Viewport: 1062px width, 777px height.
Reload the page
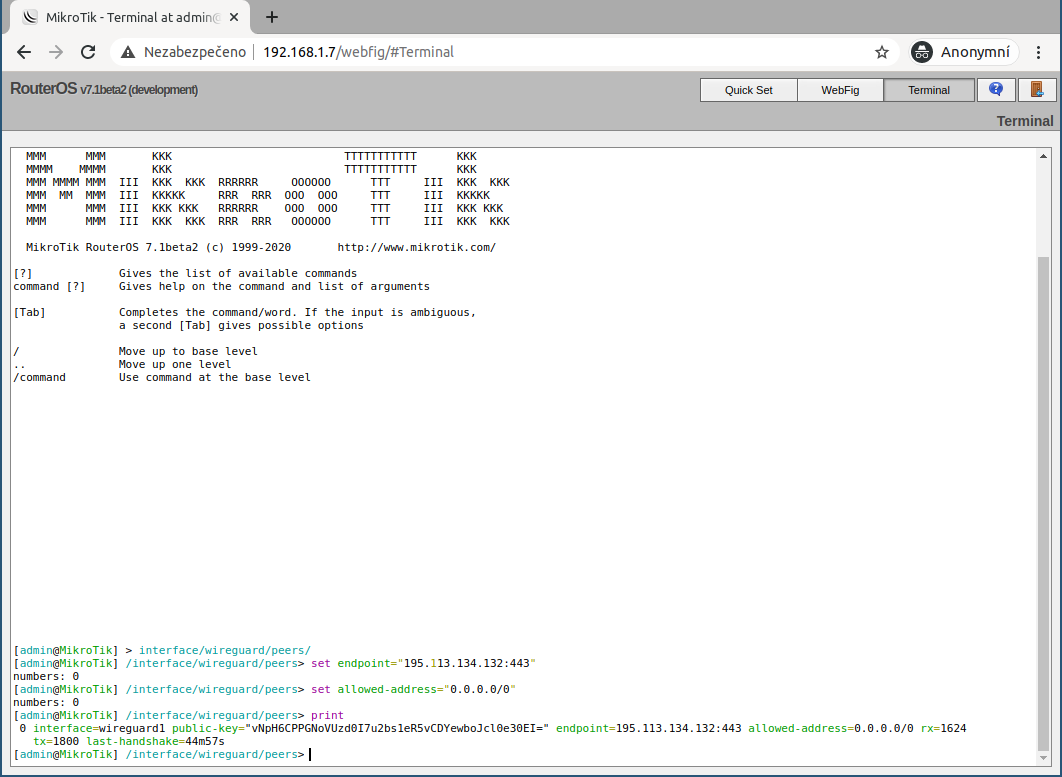point(88,52)
